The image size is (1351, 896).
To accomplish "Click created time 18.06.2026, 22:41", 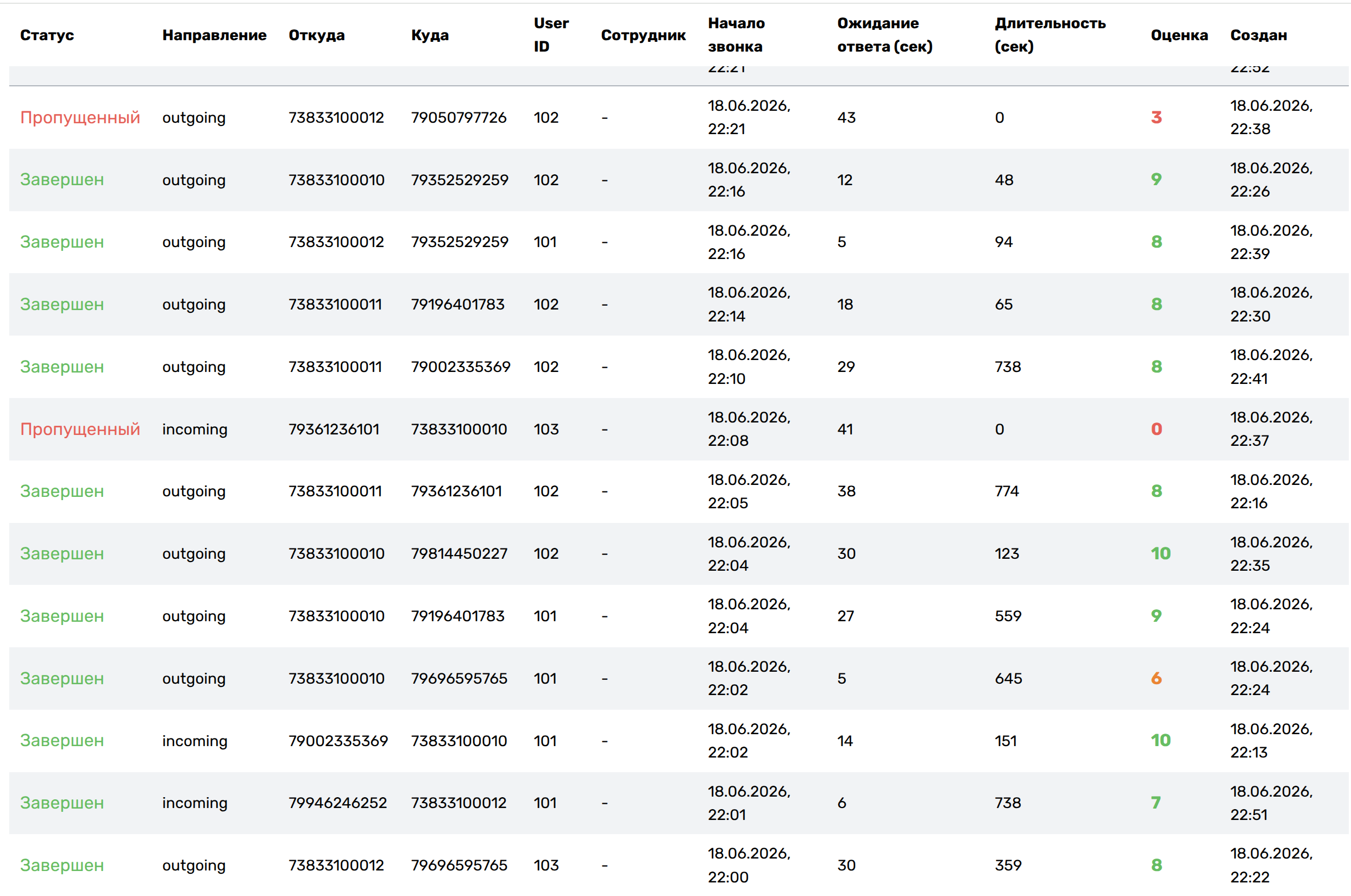I will tap(1271, 367).
